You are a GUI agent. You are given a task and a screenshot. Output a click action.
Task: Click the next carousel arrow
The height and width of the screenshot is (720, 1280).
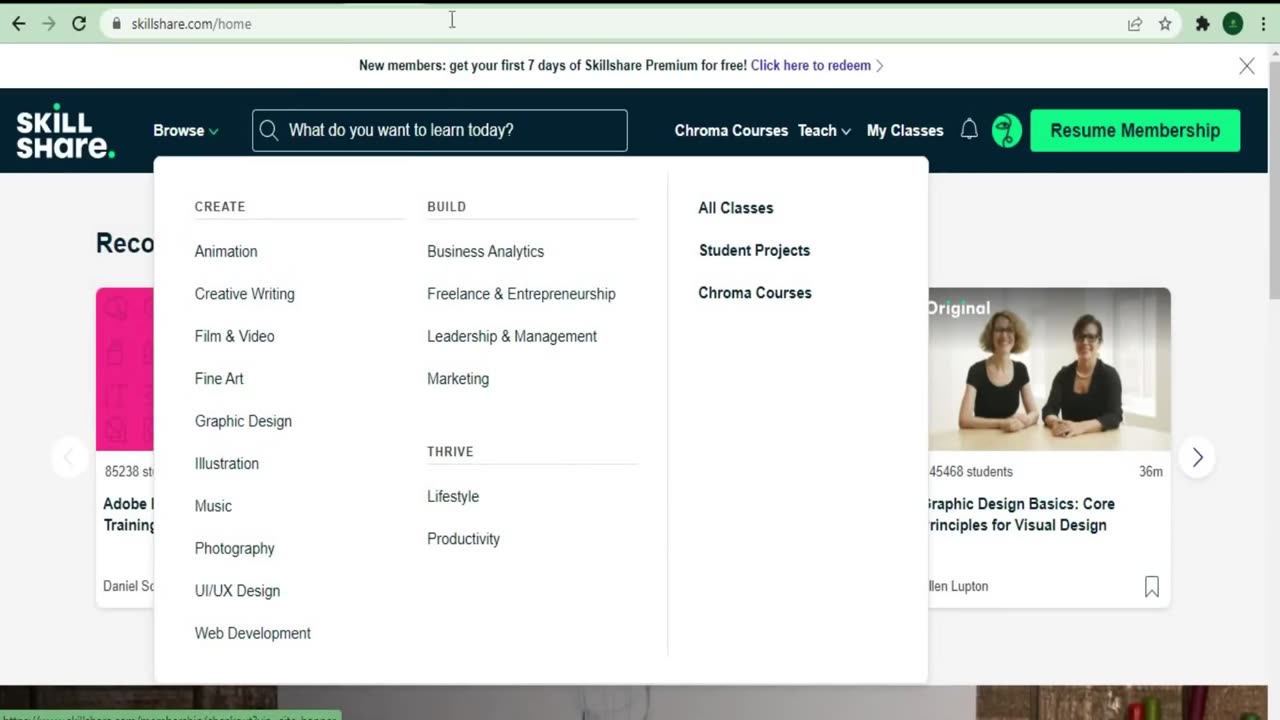coord(1197,457)
